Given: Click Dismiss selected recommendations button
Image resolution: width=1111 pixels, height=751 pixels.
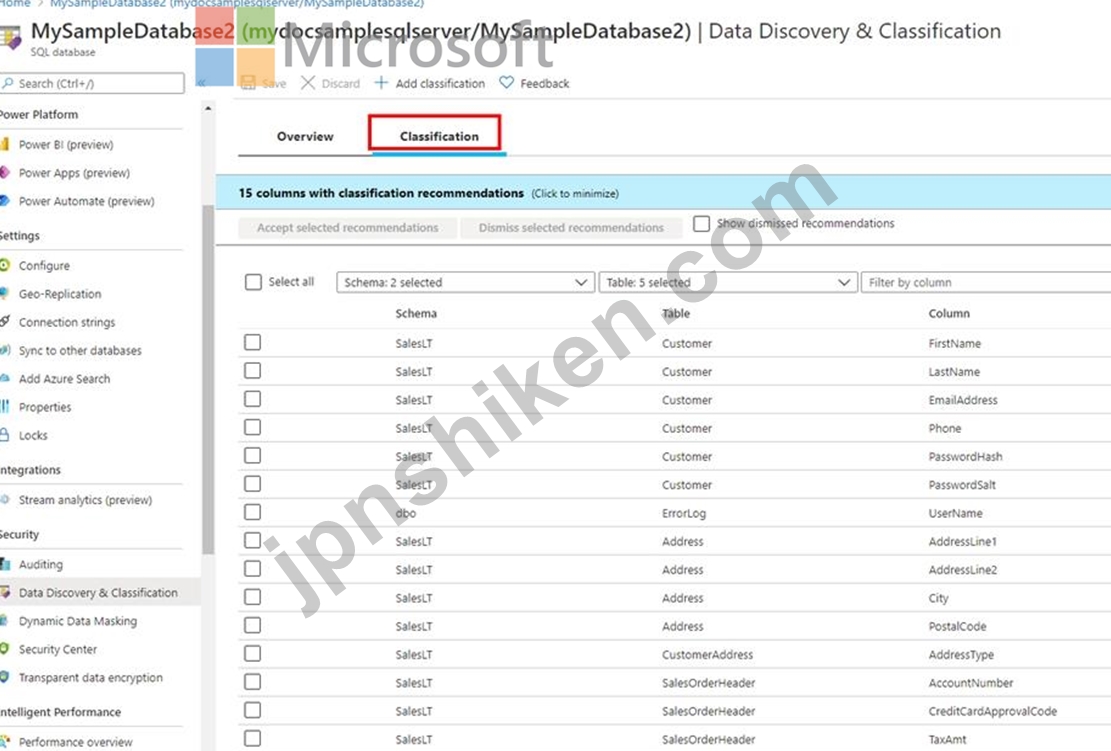Looking at the screenshot, I should click(x=571, y=227).
